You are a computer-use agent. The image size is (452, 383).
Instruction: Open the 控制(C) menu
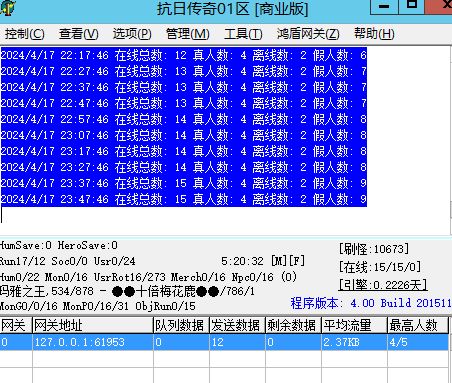[x=24, y=34]
